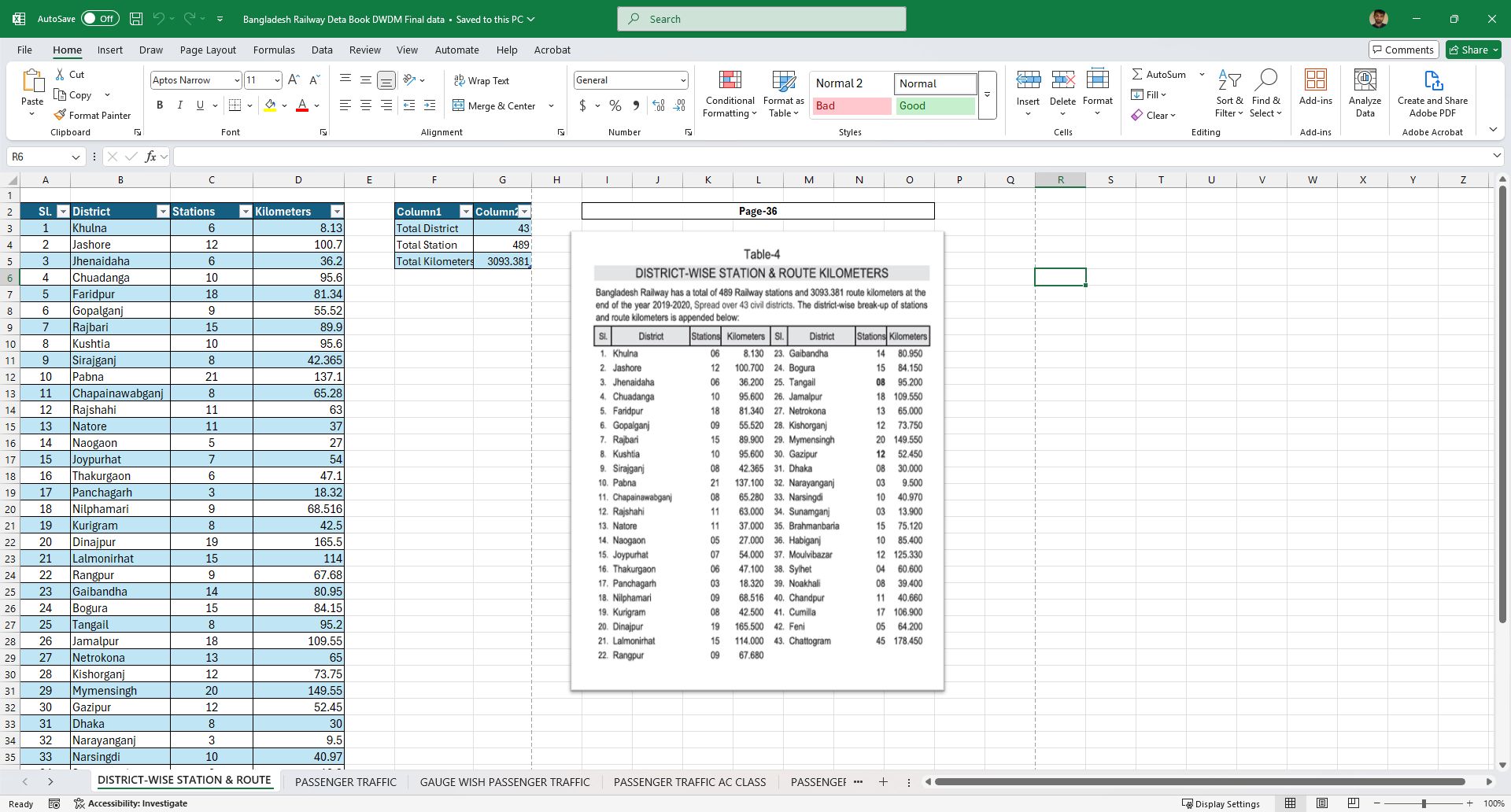
Task: Open Conditional Formatting icon in ribbon
Action: [x=730, y=79]
